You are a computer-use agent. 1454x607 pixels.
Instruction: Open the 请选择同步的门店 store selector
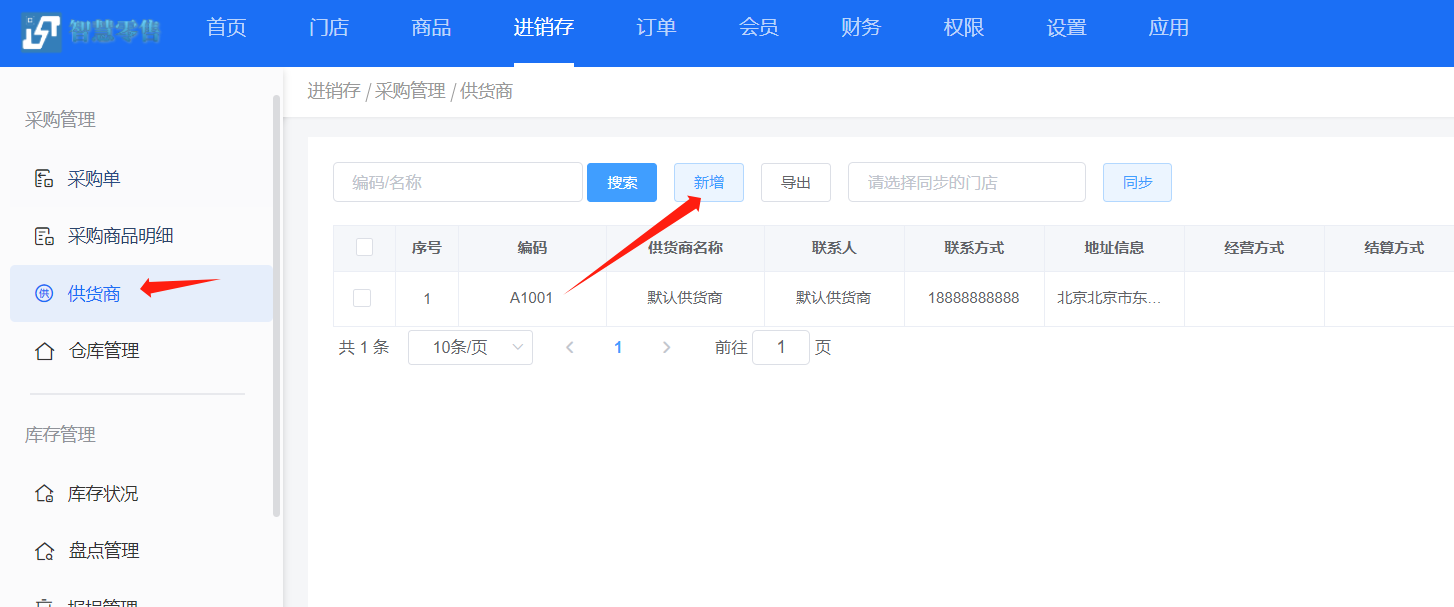pyautogui.click(x=967, y=182)
